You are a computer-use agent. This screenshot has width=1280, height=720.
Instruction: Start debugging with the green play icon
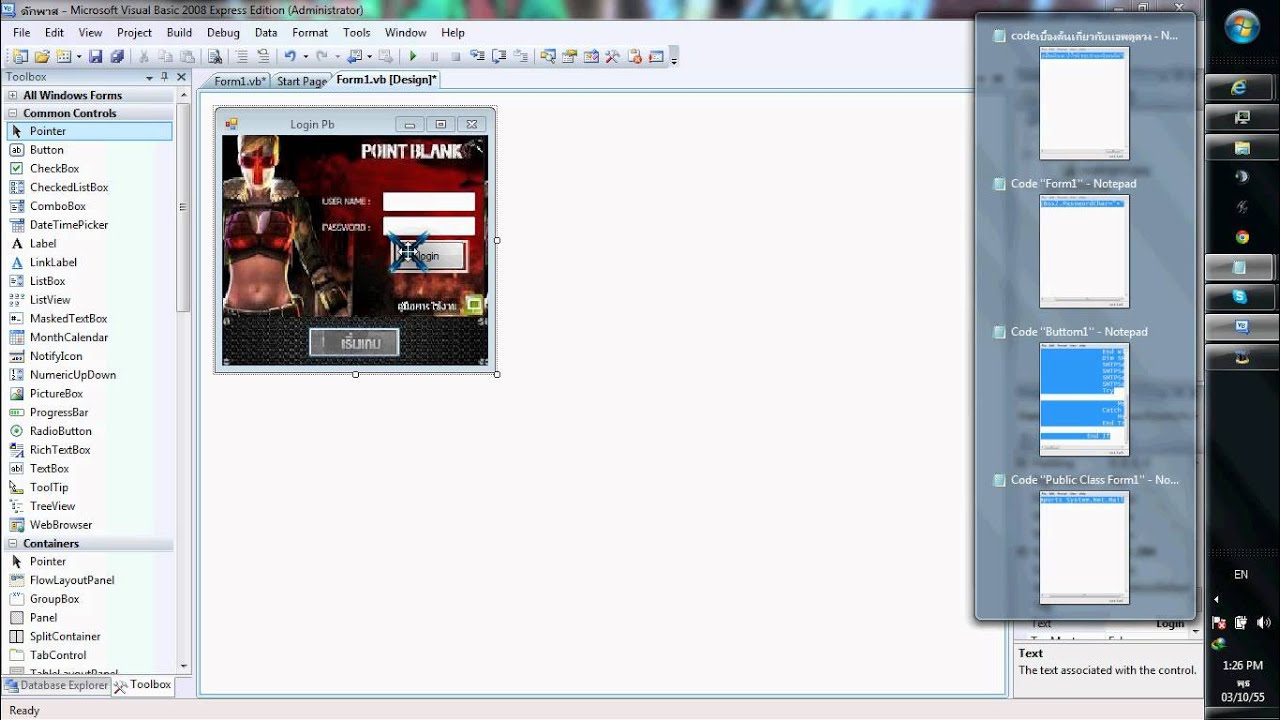point(413,57)
